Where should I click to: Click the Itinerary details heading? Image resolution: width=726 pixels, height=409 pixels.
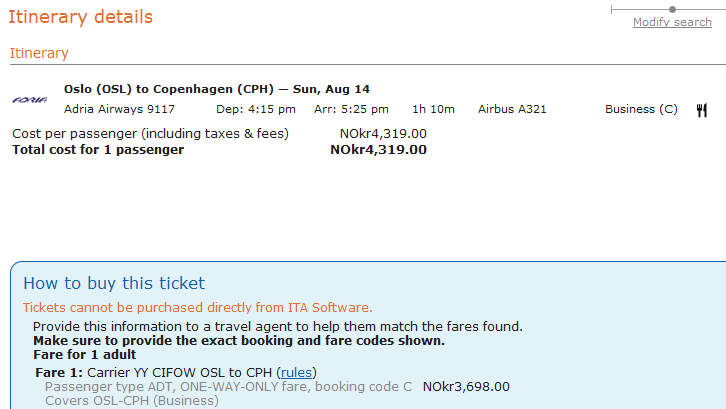coord(81,17)
